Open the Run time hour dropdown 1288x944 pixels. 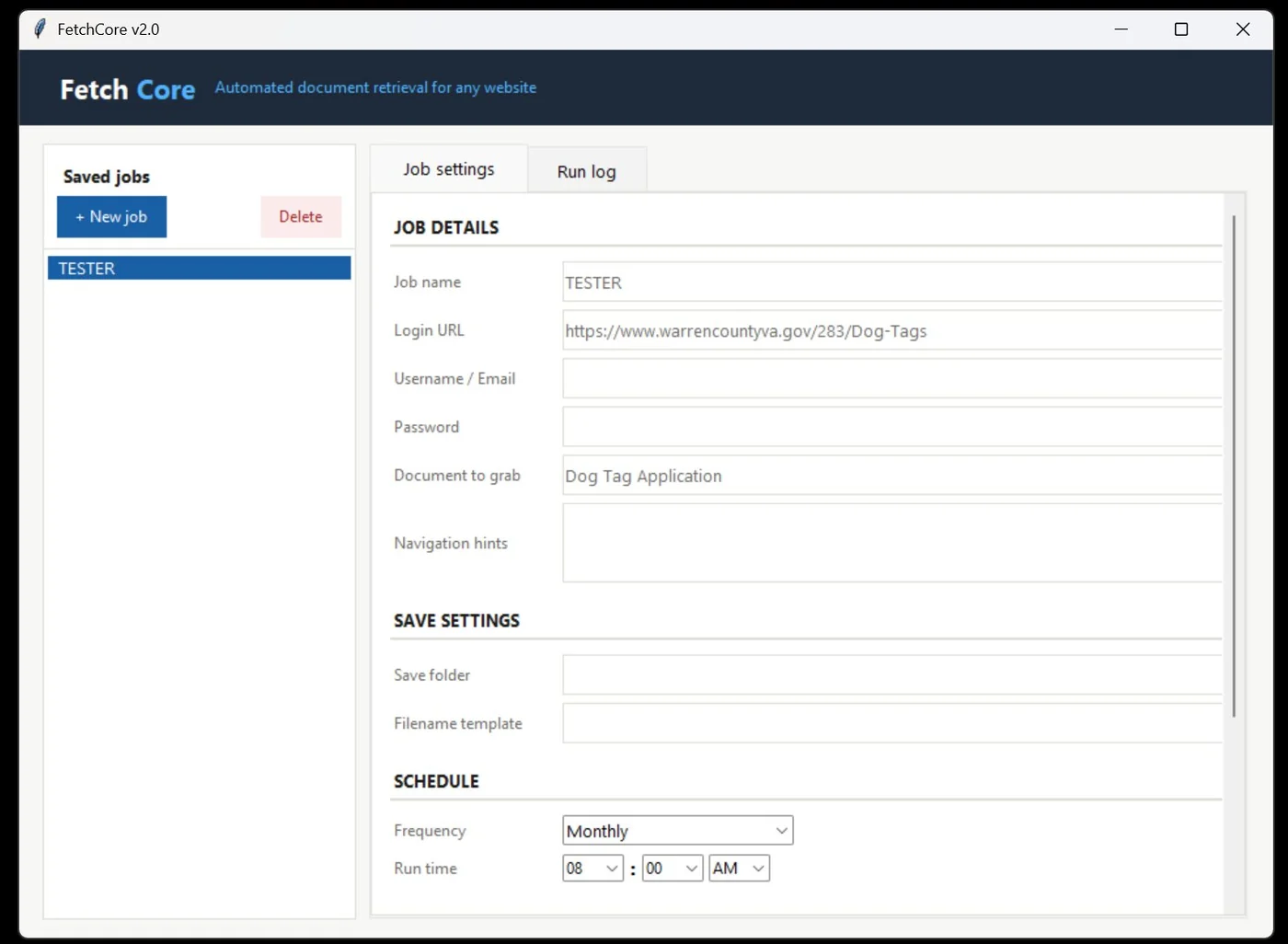coord(593,869)
